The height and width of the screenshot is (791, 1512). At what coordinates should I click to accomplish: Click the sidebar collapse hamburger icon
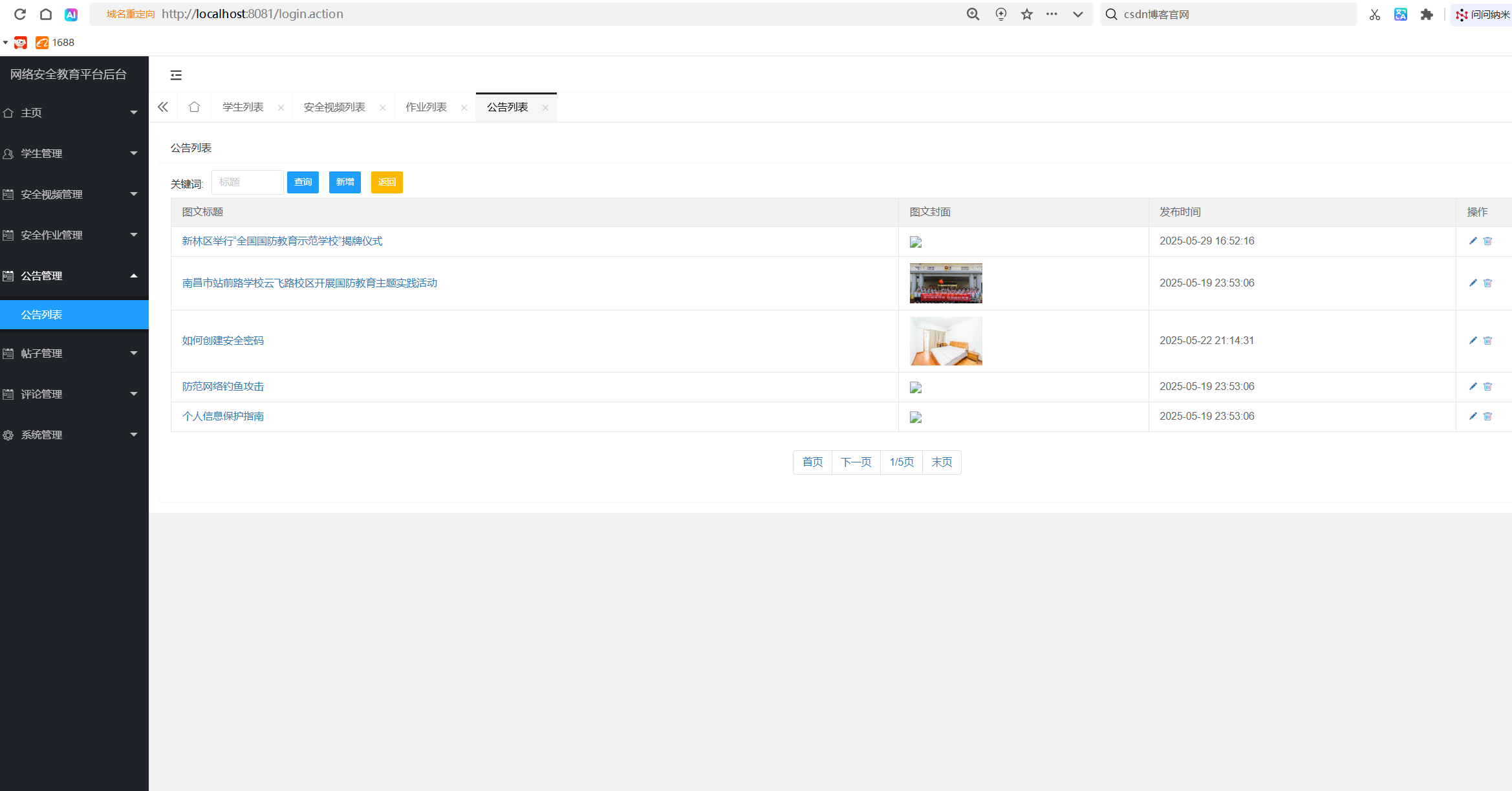pos(176,75)
